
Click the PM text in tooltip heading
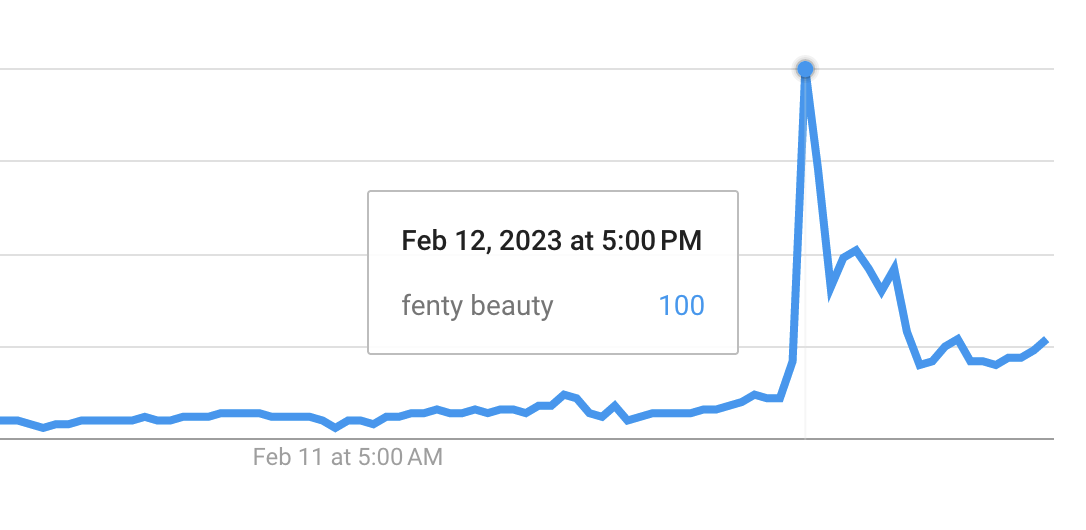tap(682, 240)
